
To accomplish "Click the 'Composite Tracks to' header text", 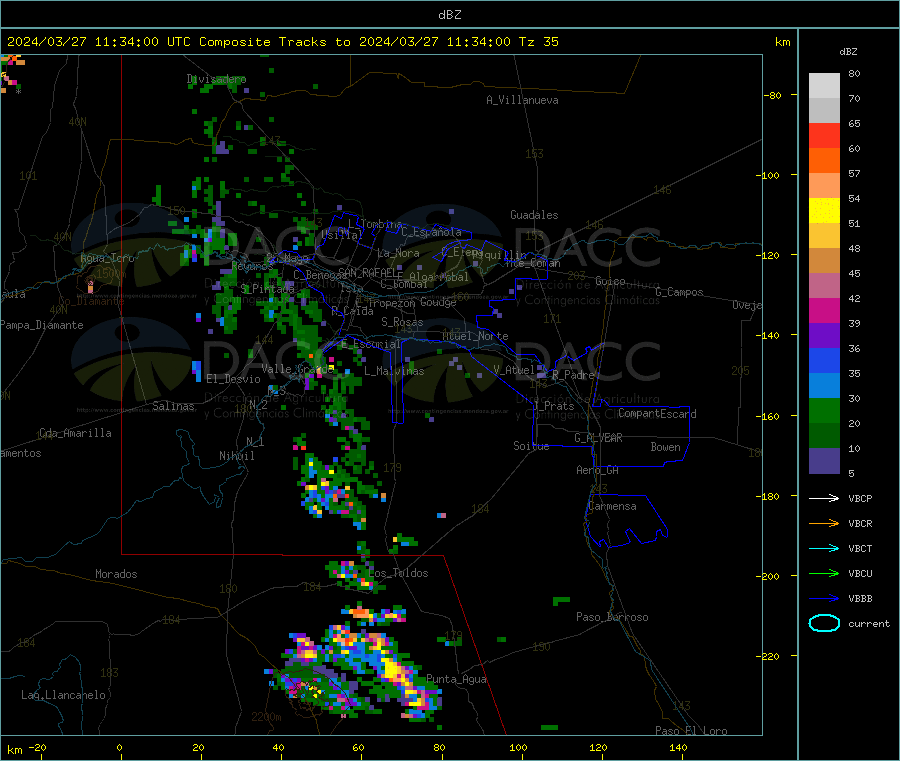I will [x=274, y=42].
